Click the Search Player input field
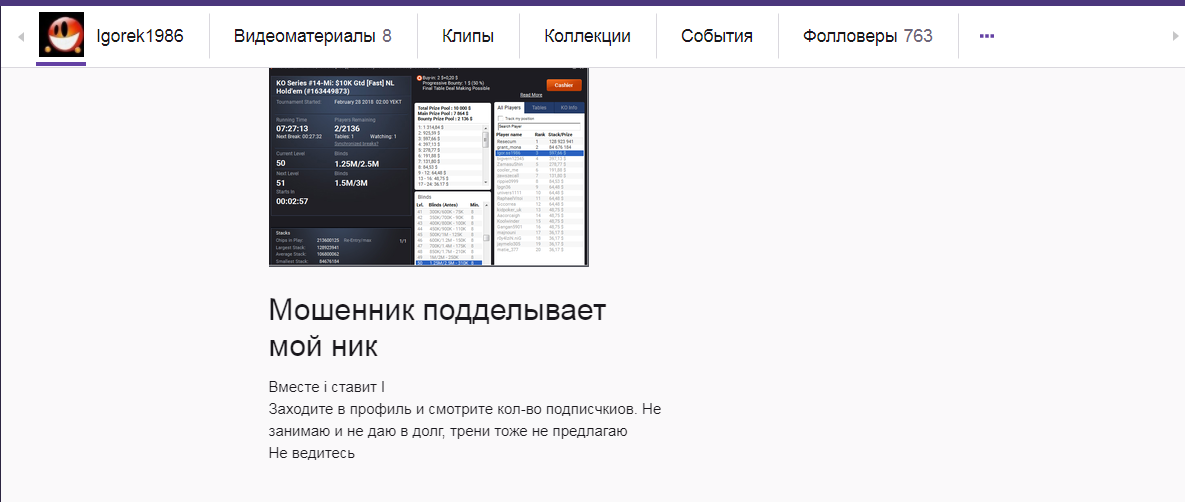This screenshot has width=1185, height=502. coord(538,126)
